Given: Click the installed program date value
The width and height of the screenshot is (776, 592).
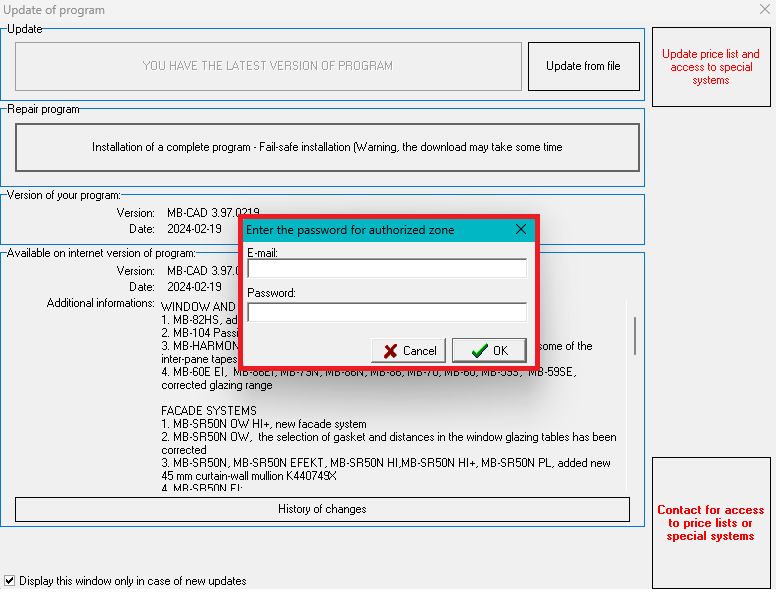Looking at the screenshot, I should (197, 229).
